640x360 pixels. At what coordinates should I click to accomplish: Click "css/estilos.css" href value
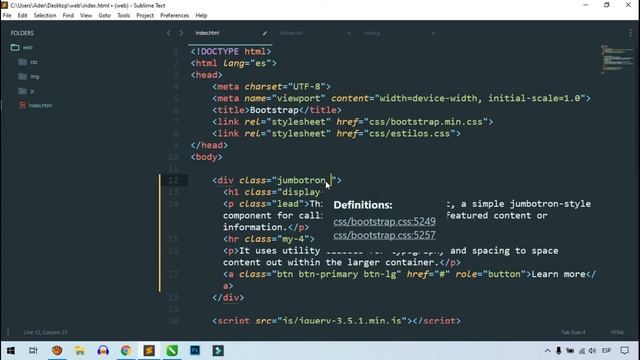tap(409, 133)
